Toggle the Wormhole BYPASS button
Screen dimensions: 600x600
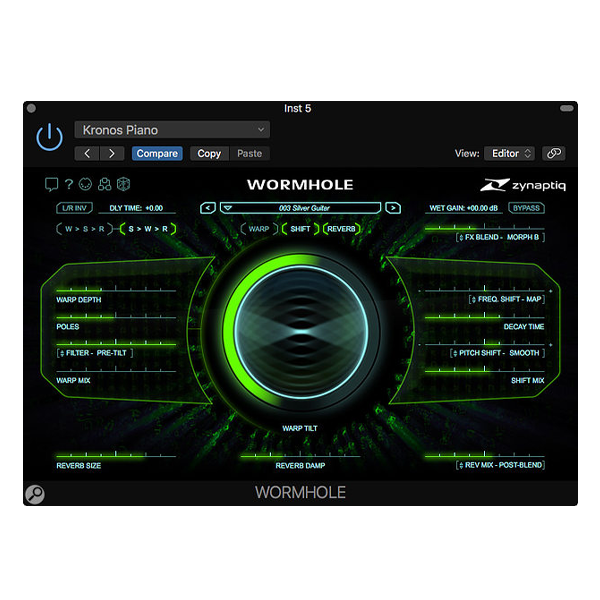[526, 208]
